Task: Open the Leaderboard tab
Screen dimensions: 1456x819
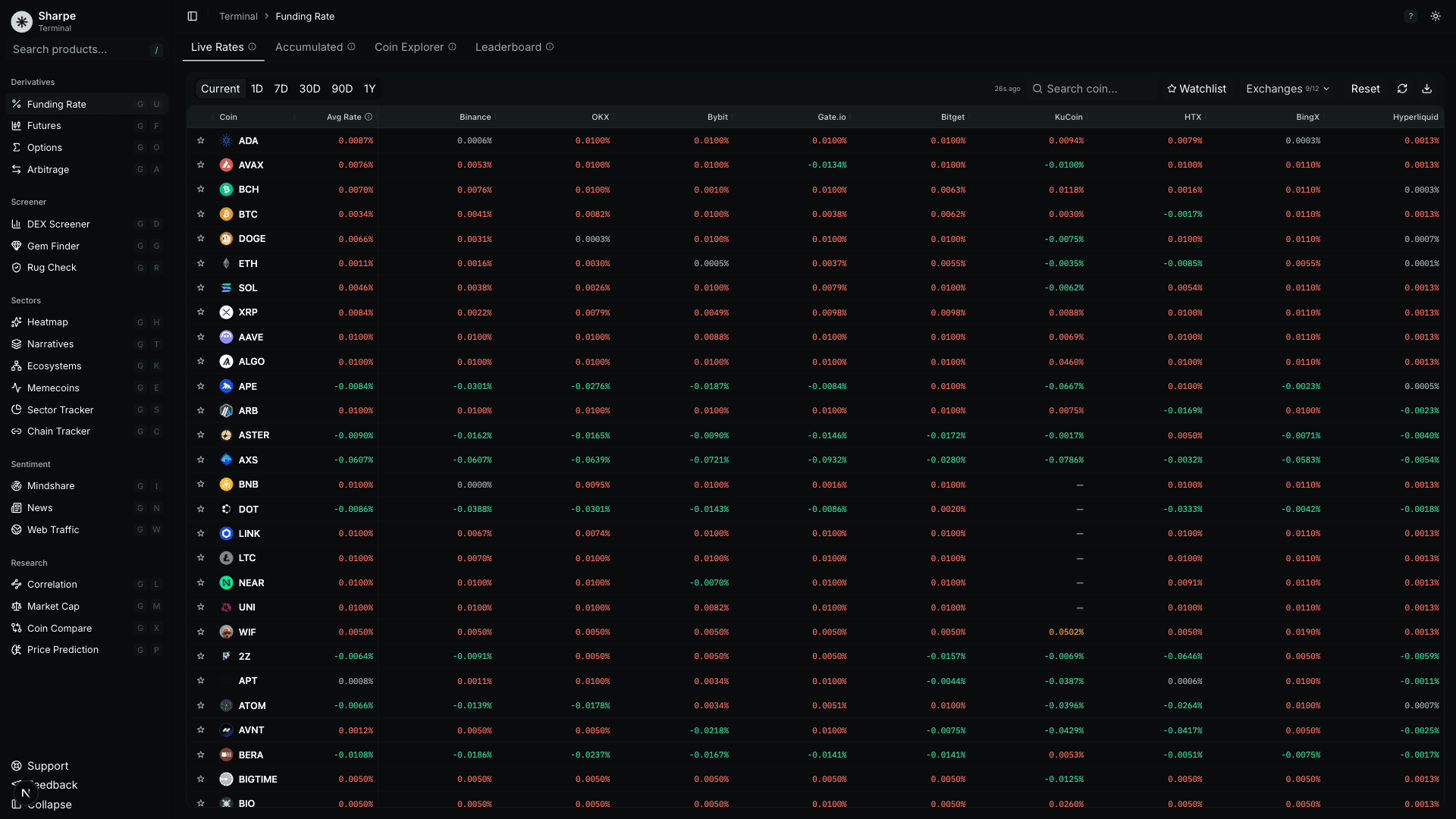Action: coord(508,46)
